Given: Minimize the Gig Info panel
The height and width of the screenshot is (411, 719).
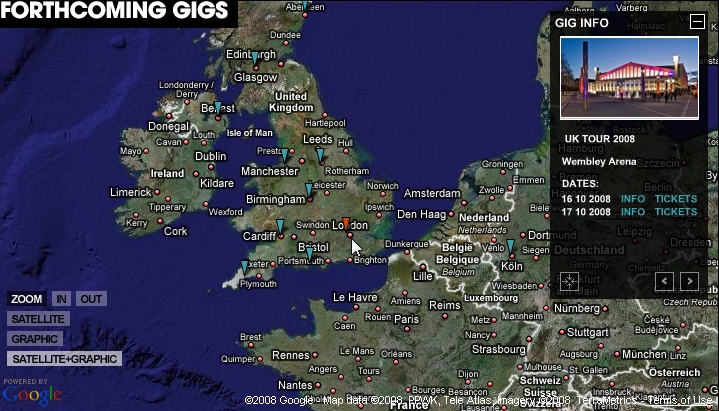Looking at the screenshot, I should (x=697, y=21).
